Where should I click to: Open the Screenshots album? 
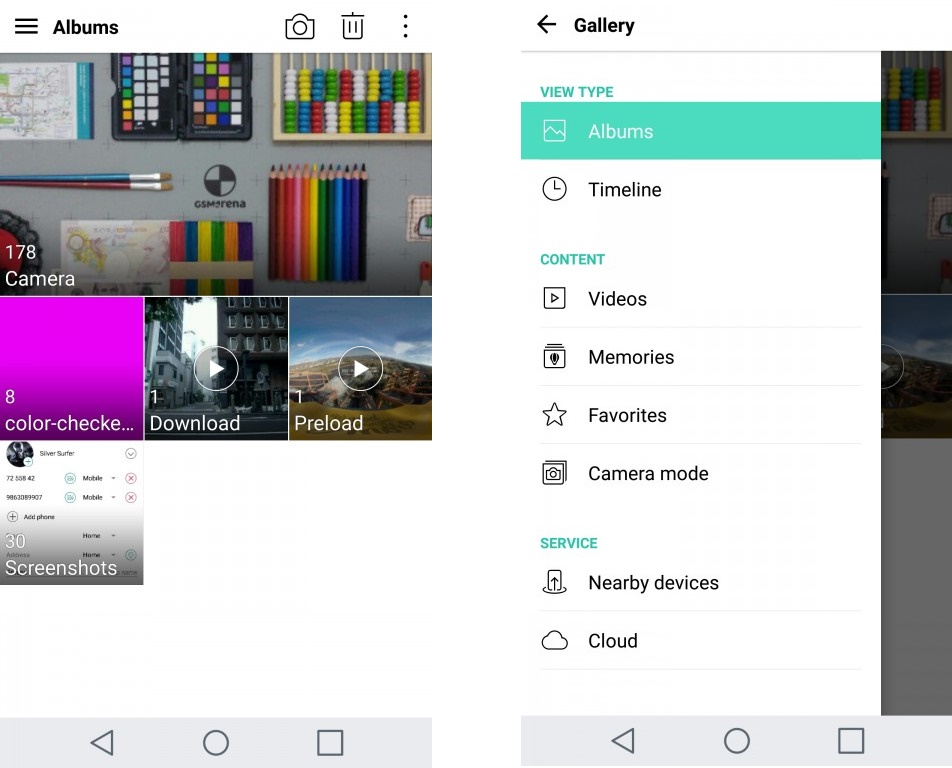pyautogui.click(x=72, y=513)
